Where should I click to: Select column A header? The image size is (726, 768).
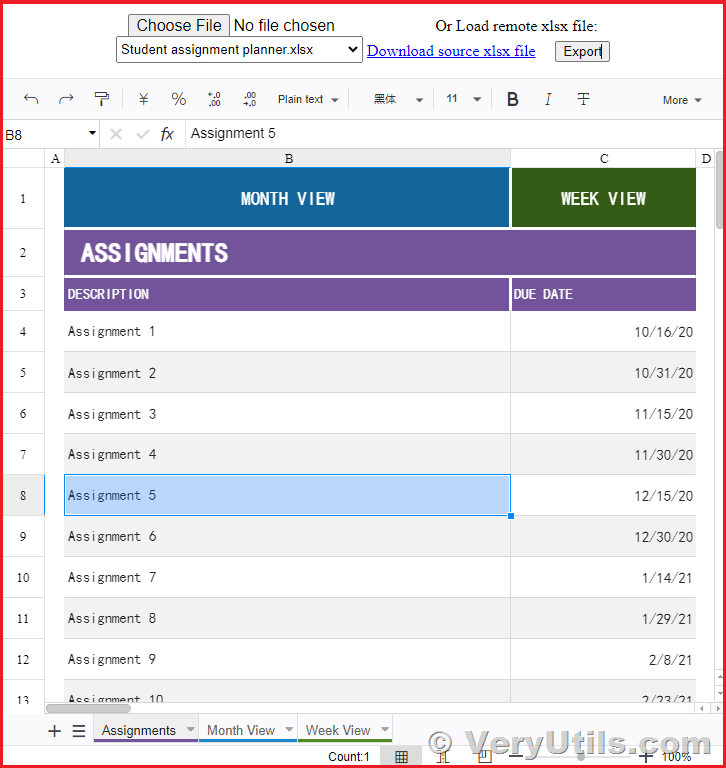click(55, 159)
